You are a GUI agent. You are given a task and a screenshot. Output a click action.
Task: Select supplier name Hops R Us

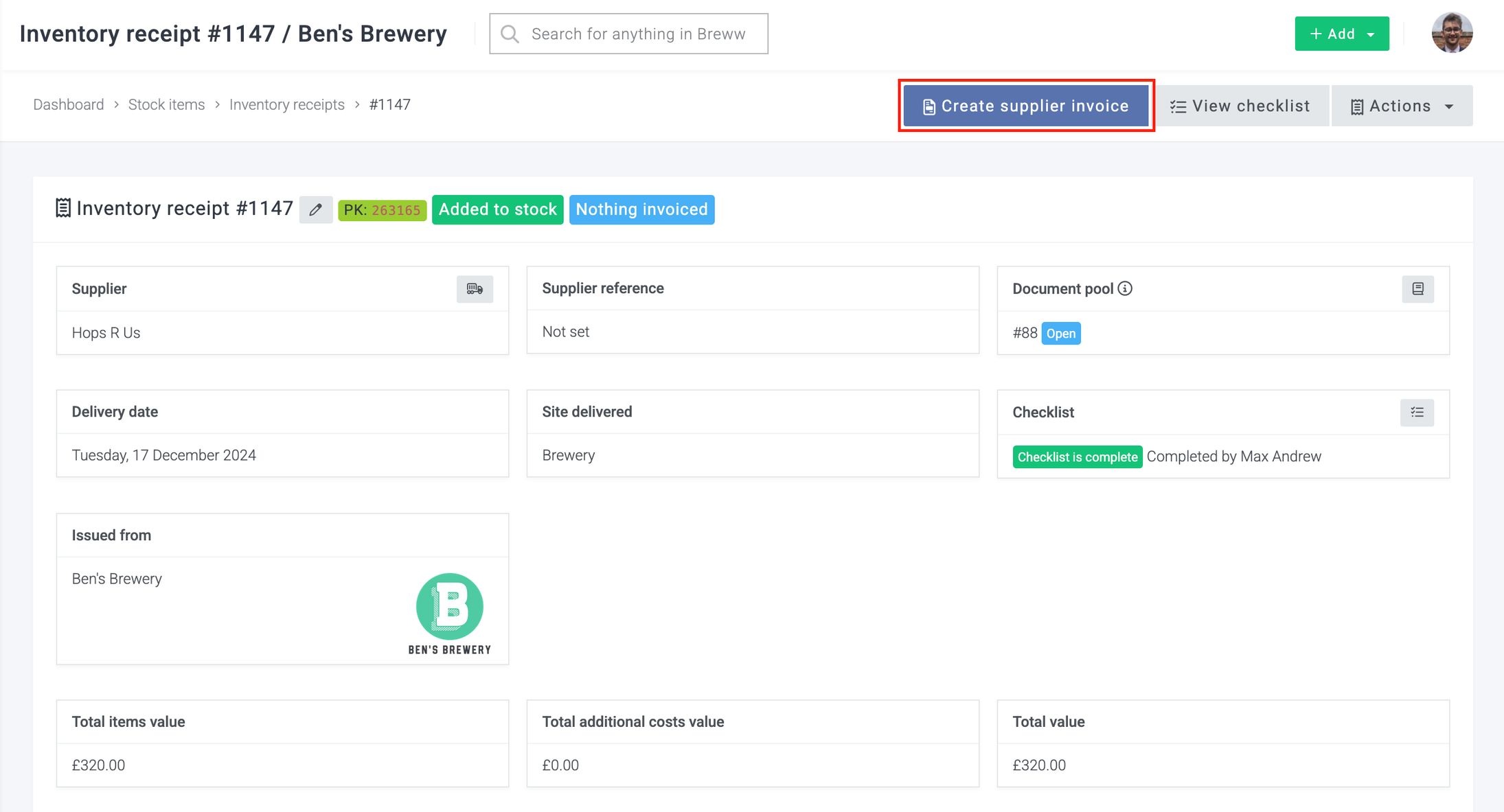pyautogui.click(x=106, y=333)
